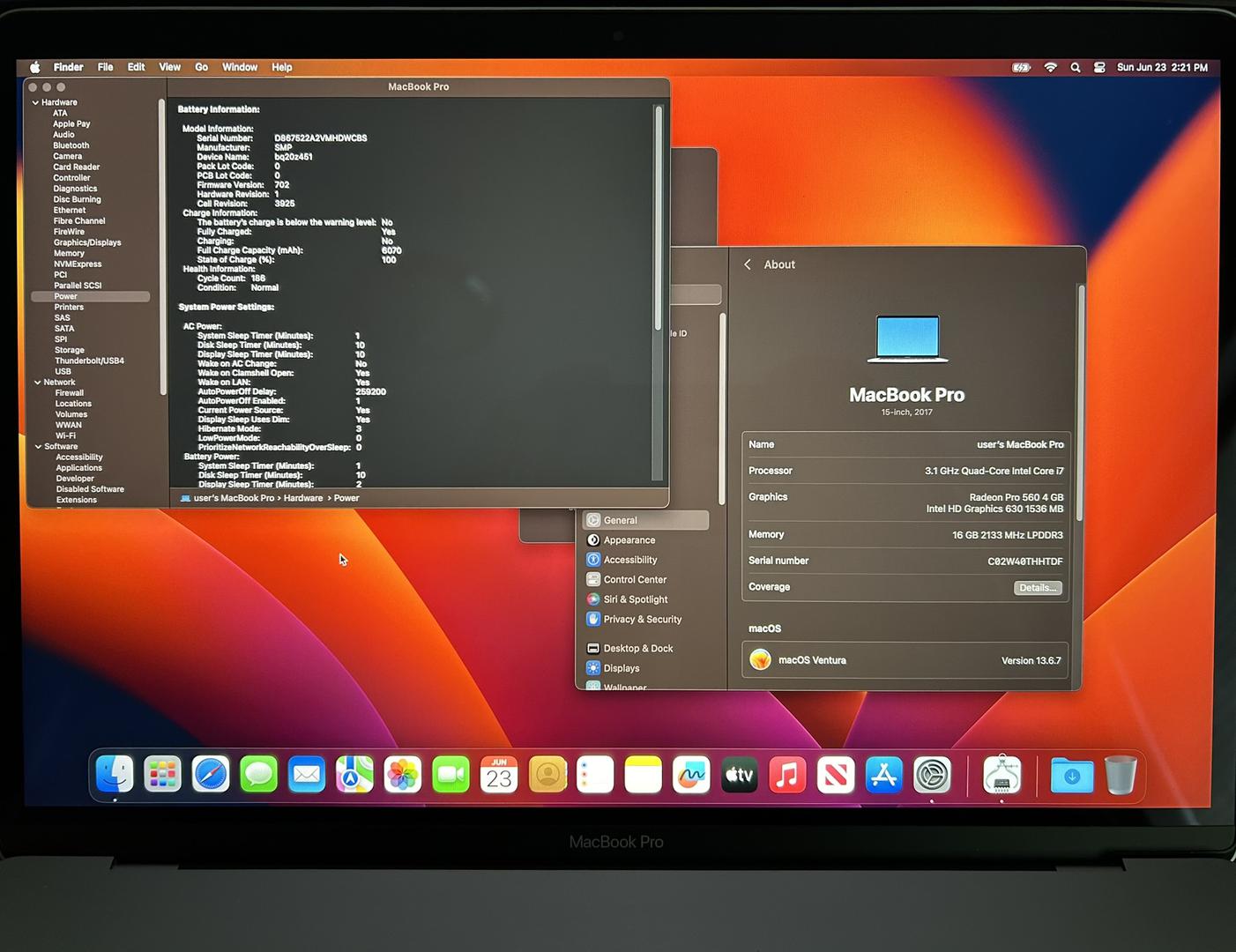Open Finder in the Dock

(x=115, y=774)
